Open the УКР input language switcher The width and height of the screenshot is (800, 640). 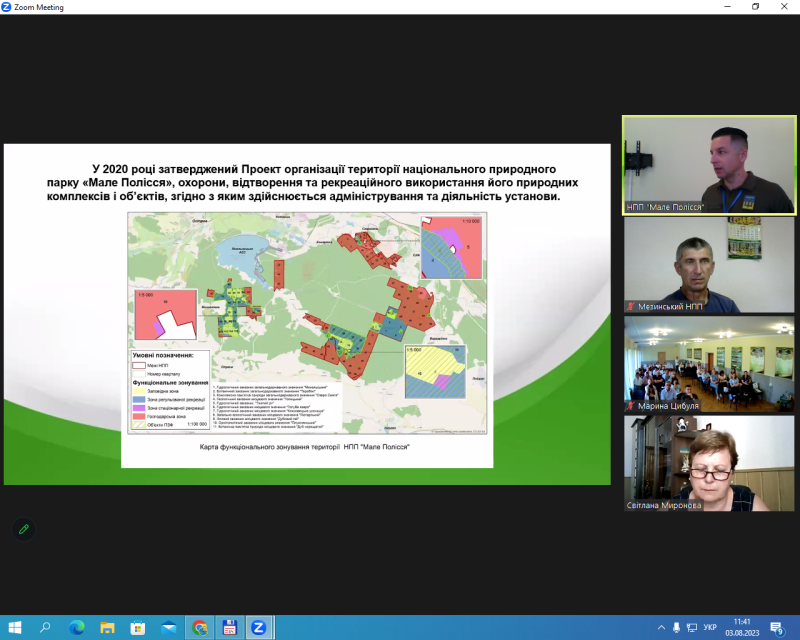[x=710, y=627]
